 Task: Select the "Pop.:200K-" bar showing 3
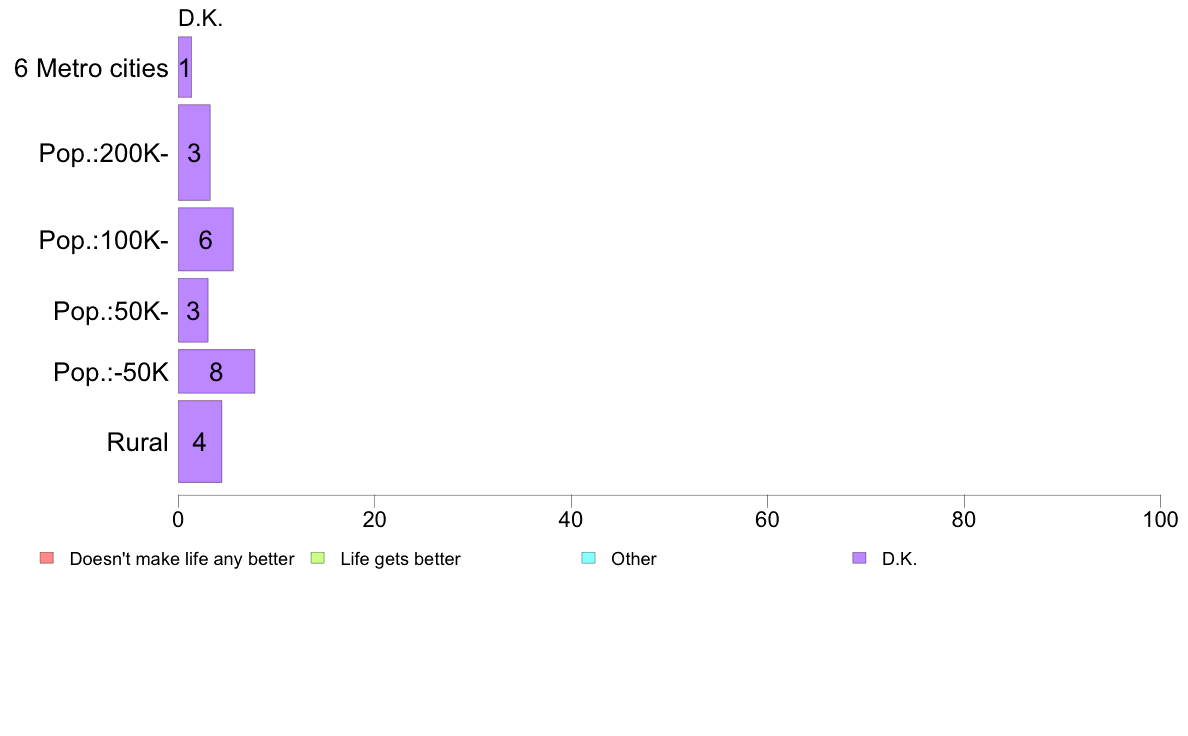click(194, 153)
